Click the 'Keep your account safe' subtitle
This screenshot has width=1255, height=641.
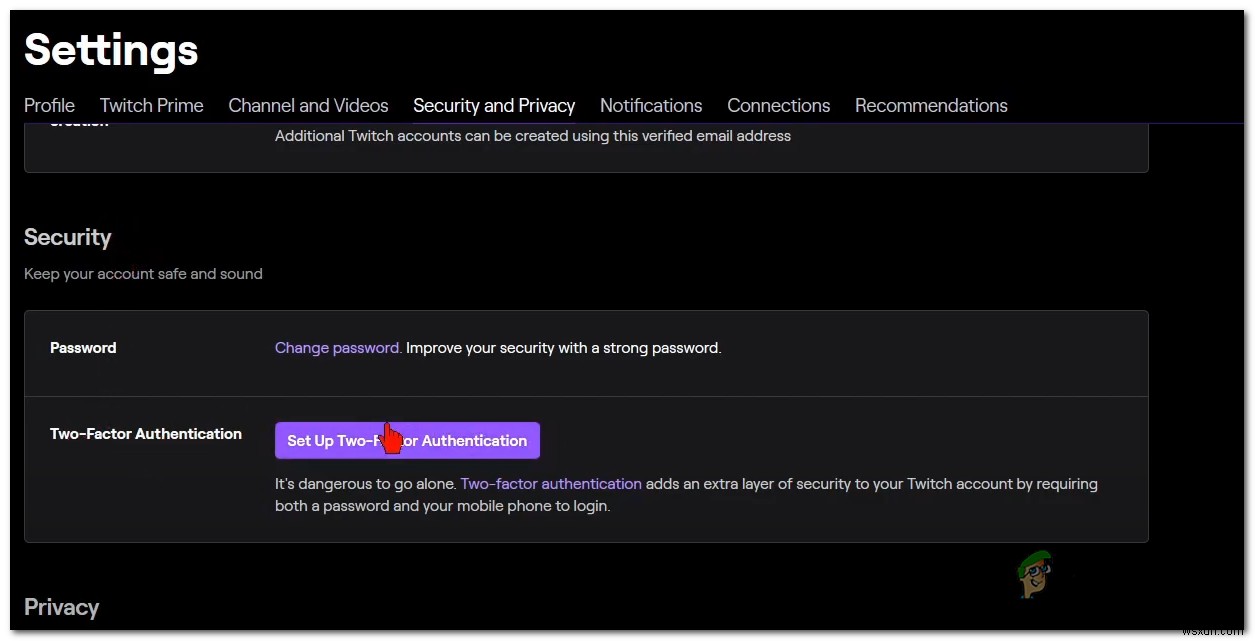(143, 273)
